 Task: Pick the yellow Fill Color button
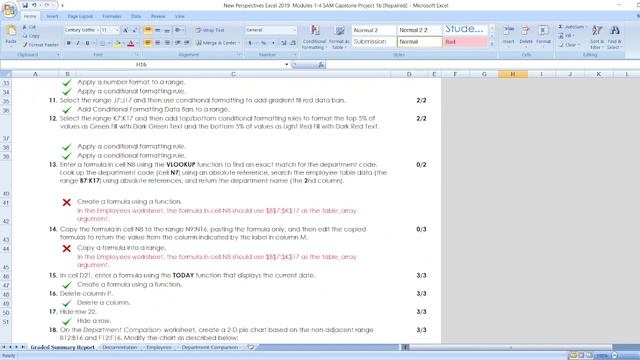[117, 43]
